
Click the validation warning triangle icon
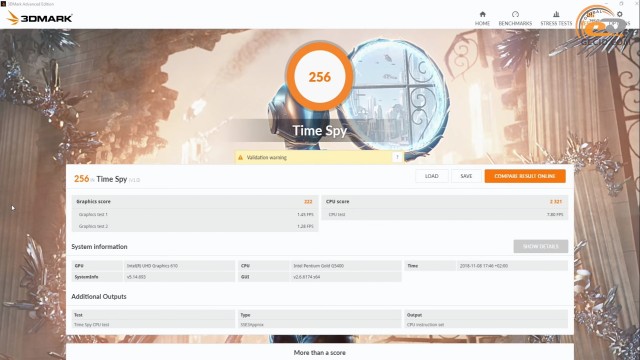(x=240, y=158)
